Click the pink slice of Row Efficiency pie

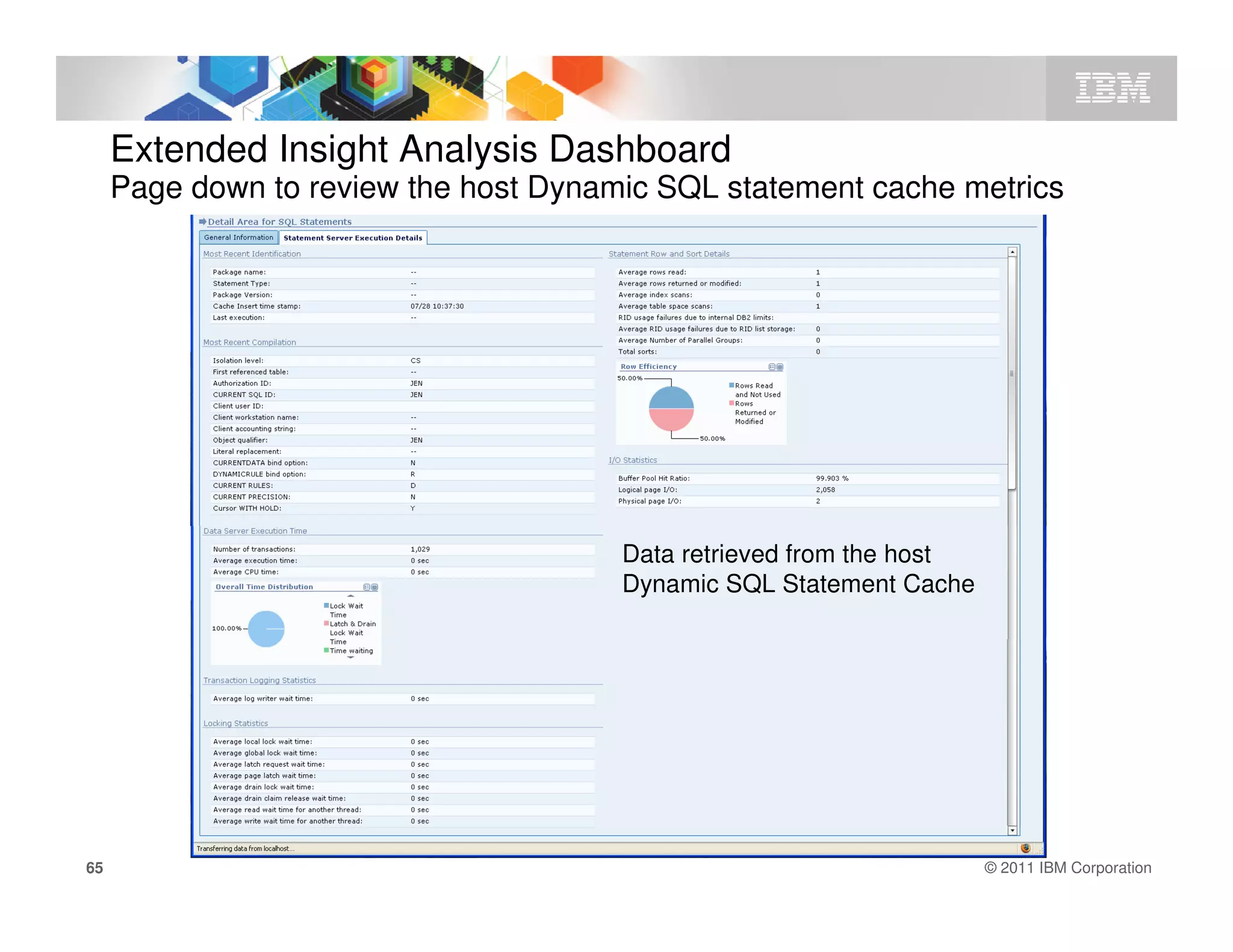tap(671, 419)
